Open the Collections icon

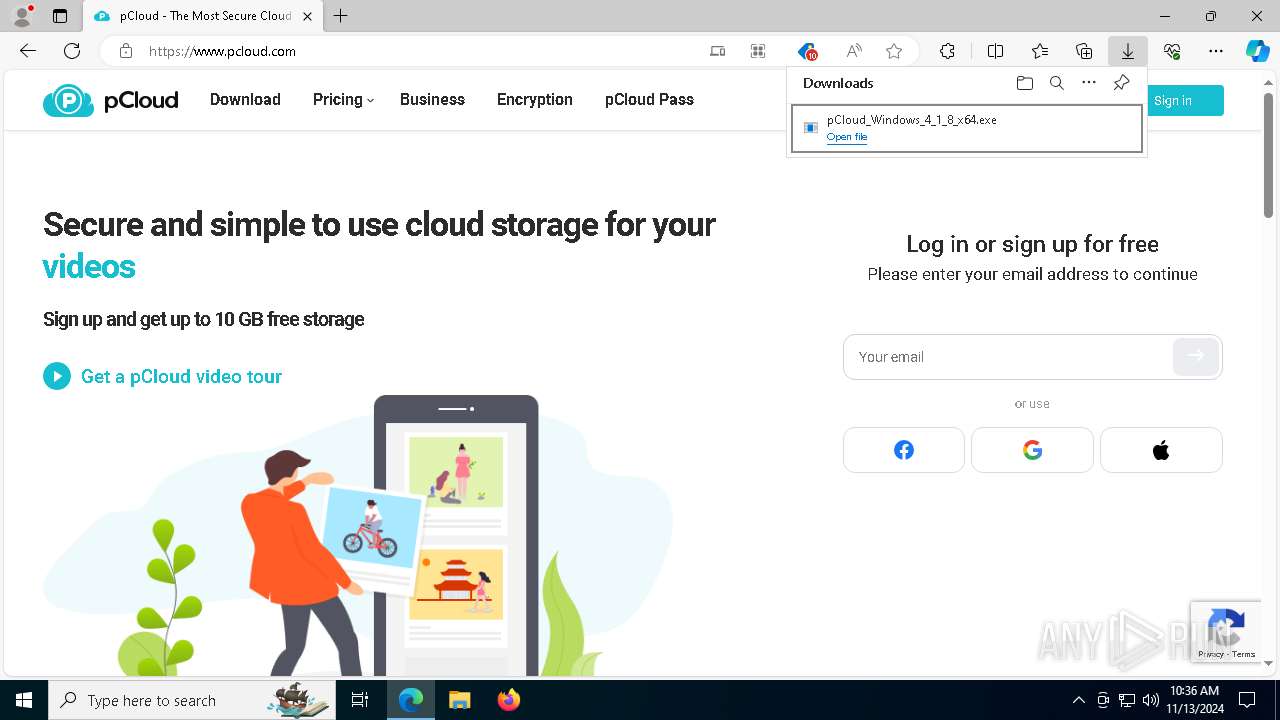[1084, 51]
